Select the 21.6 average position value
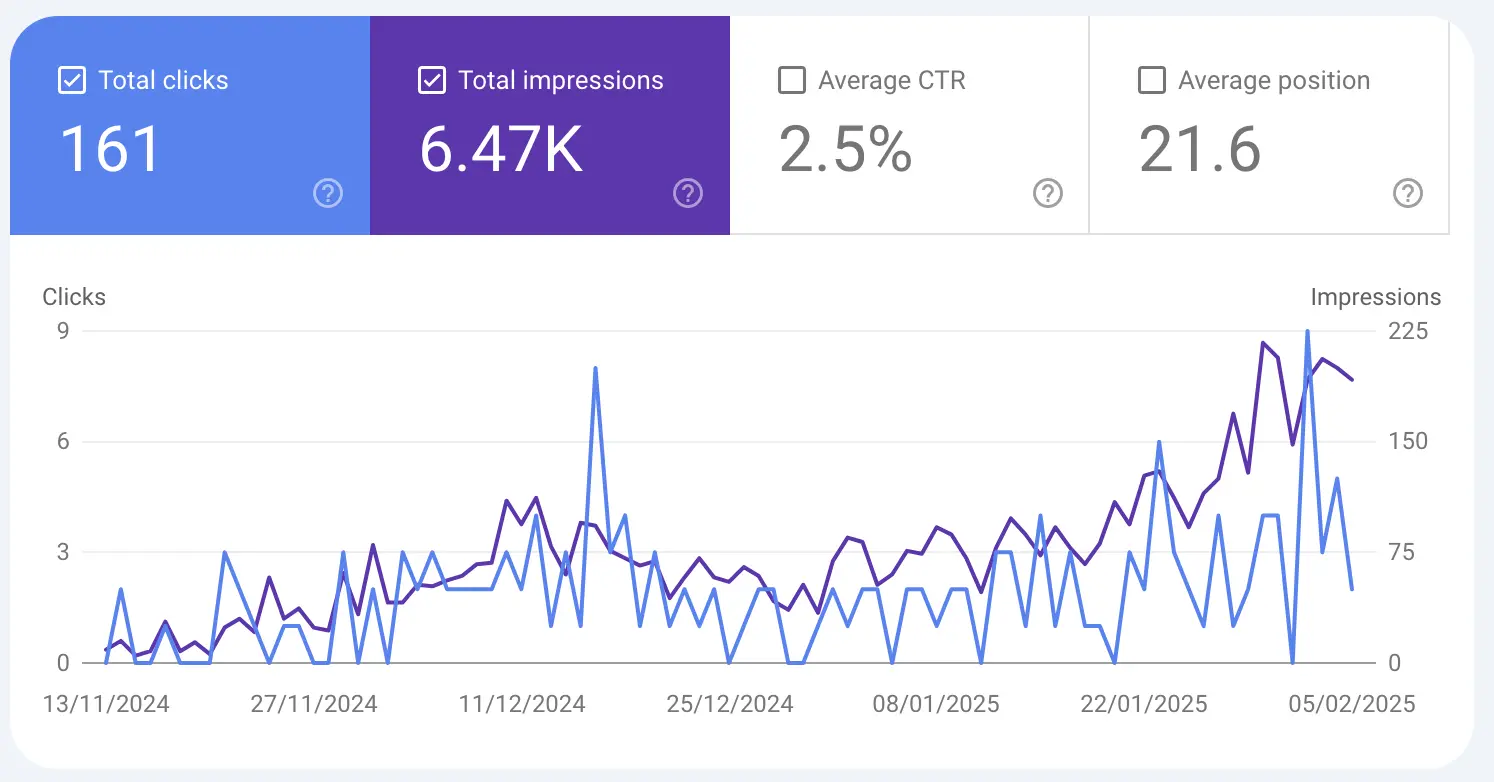 [x=1200, y=149]
